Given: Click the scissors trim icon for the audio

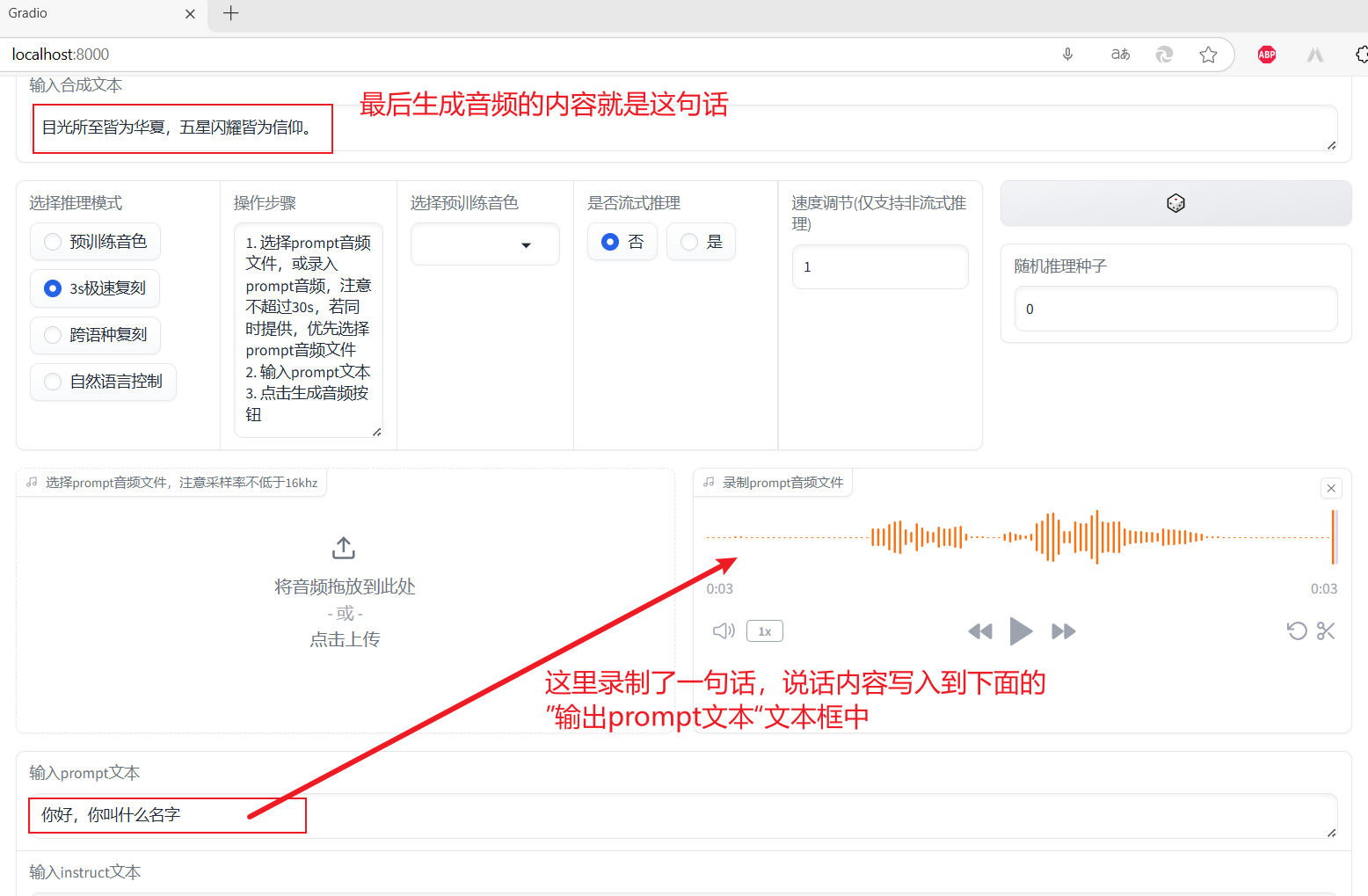Looking at the screenshot, I should [1326, 631].
